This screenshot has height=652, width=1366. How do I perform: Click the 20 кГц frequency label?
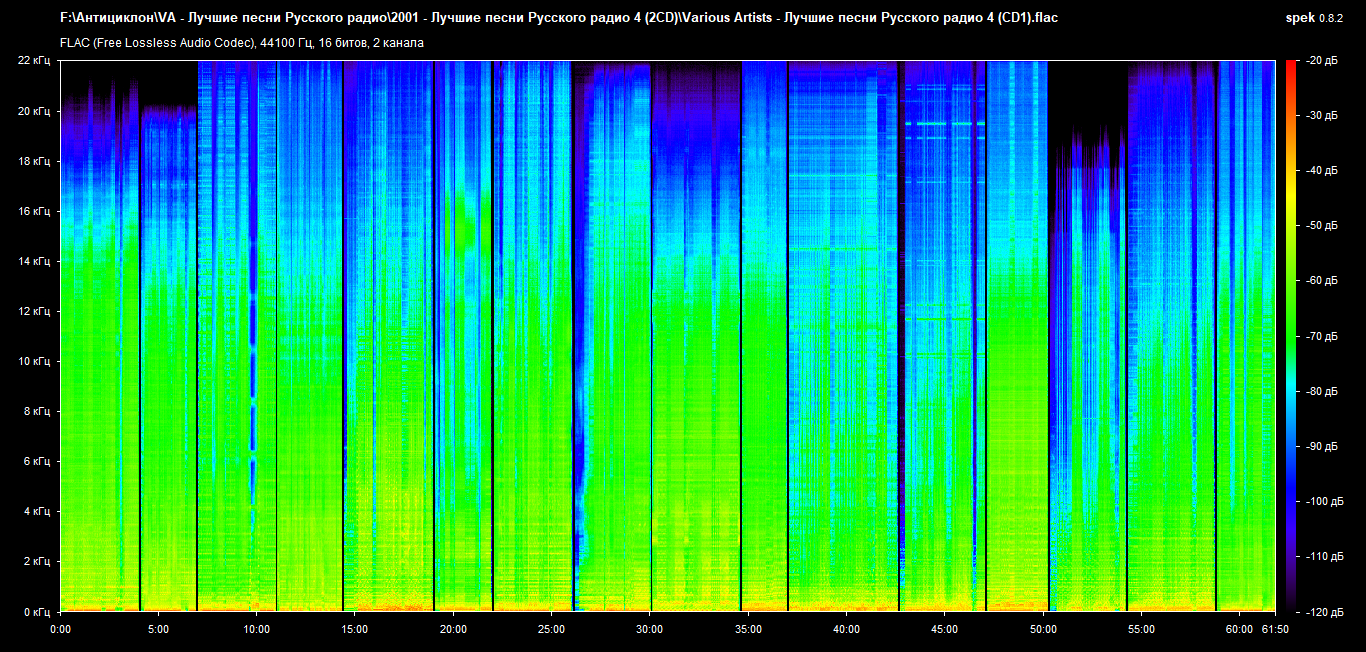(35, 111)
